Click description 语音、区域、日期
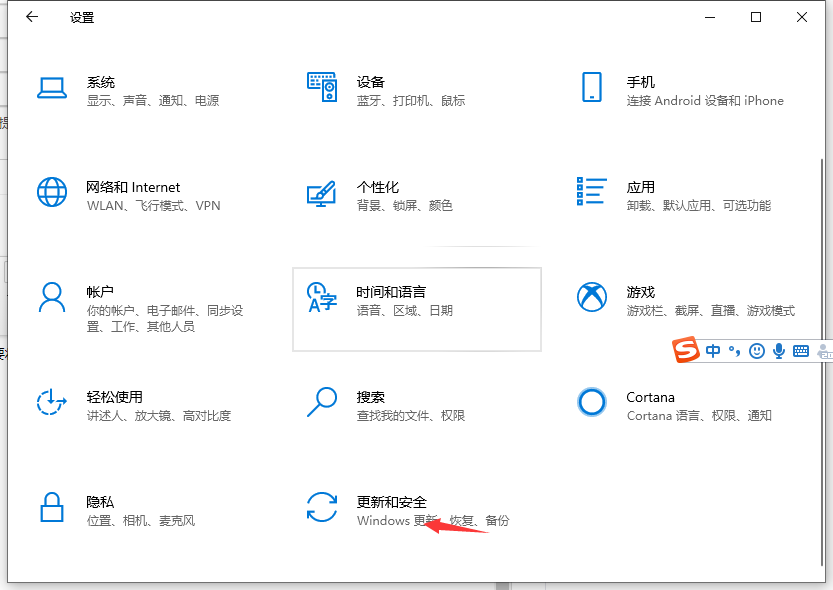This screenshot has width=833, height=590. tap(404, 310)
